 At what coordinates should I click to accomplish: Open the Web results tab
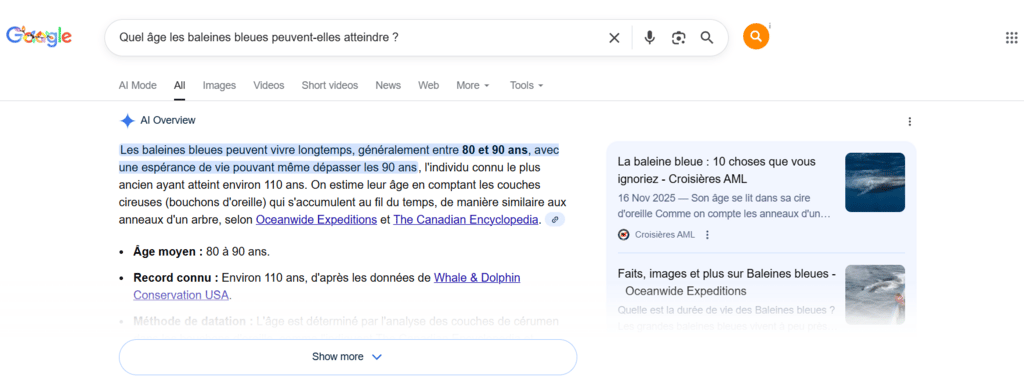(x=428, y=86)
